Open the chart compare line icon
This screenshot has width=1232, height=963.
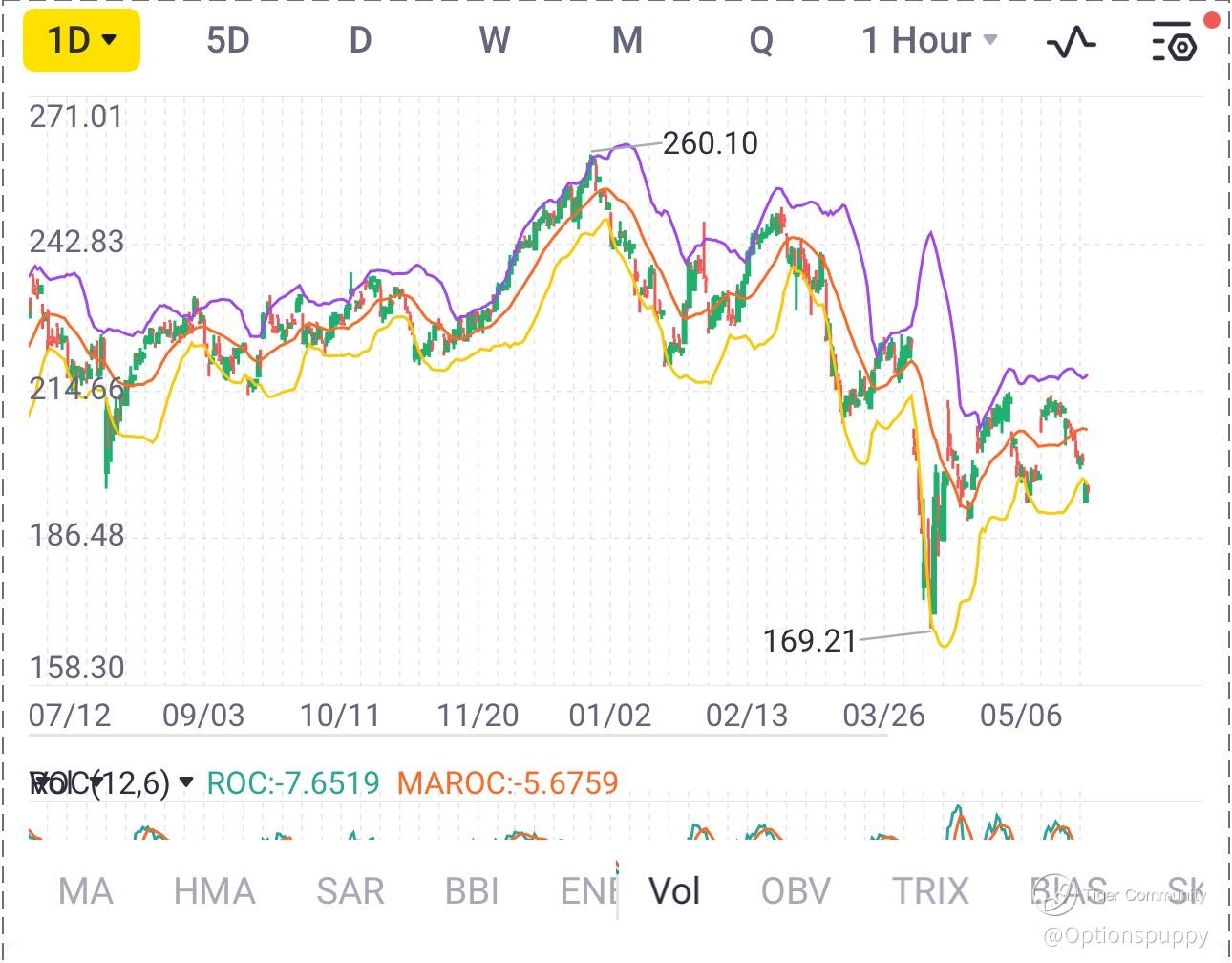pos(1072,42)
